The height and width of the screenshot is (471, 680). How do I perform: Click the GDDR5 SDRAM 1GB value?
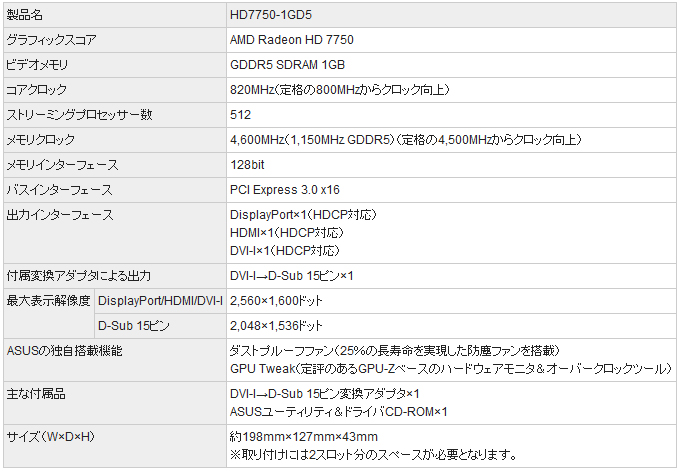point(287,65)
